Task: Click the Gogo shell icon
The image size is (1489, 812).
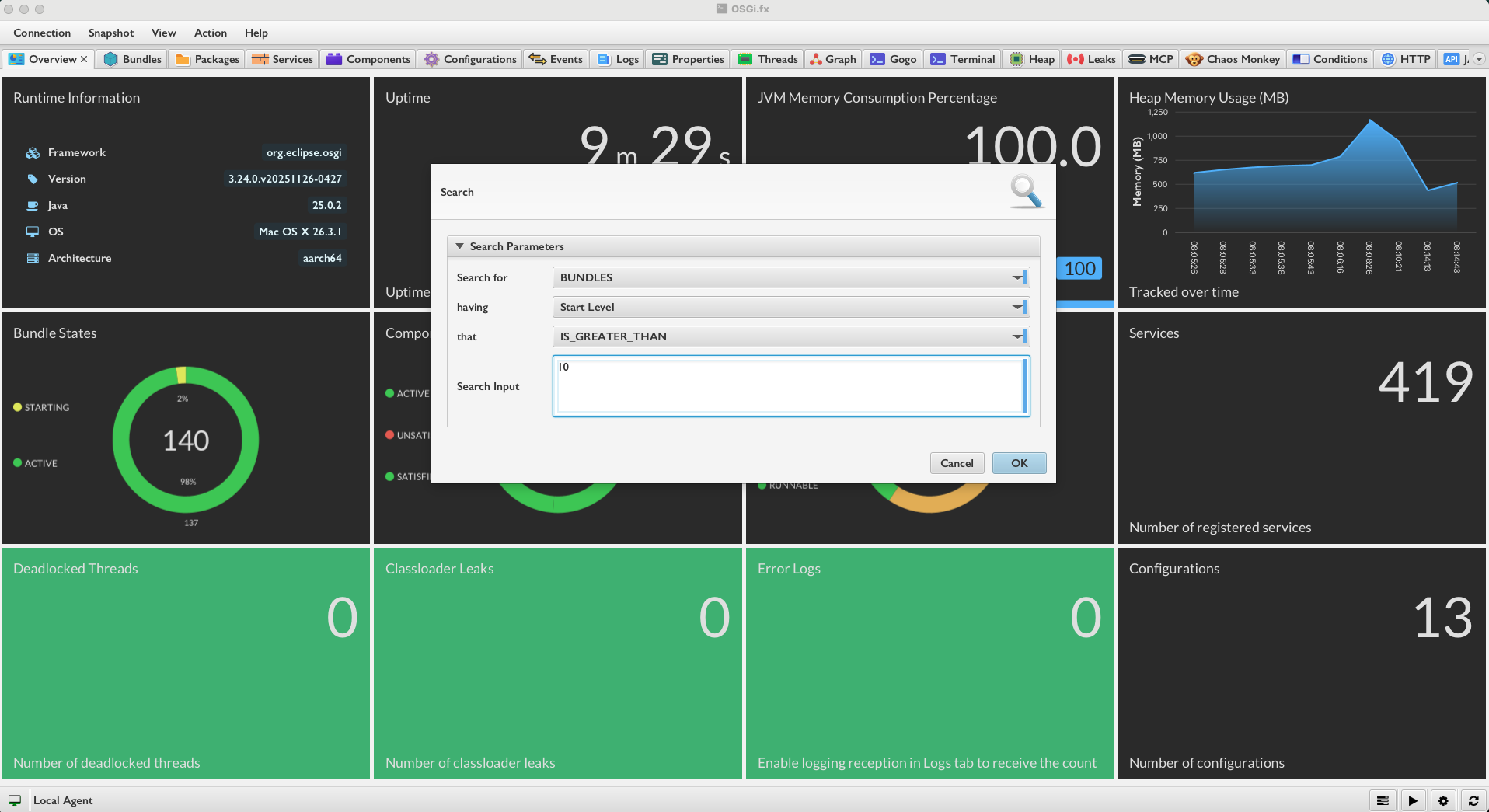Action: (x=877, y=59)
